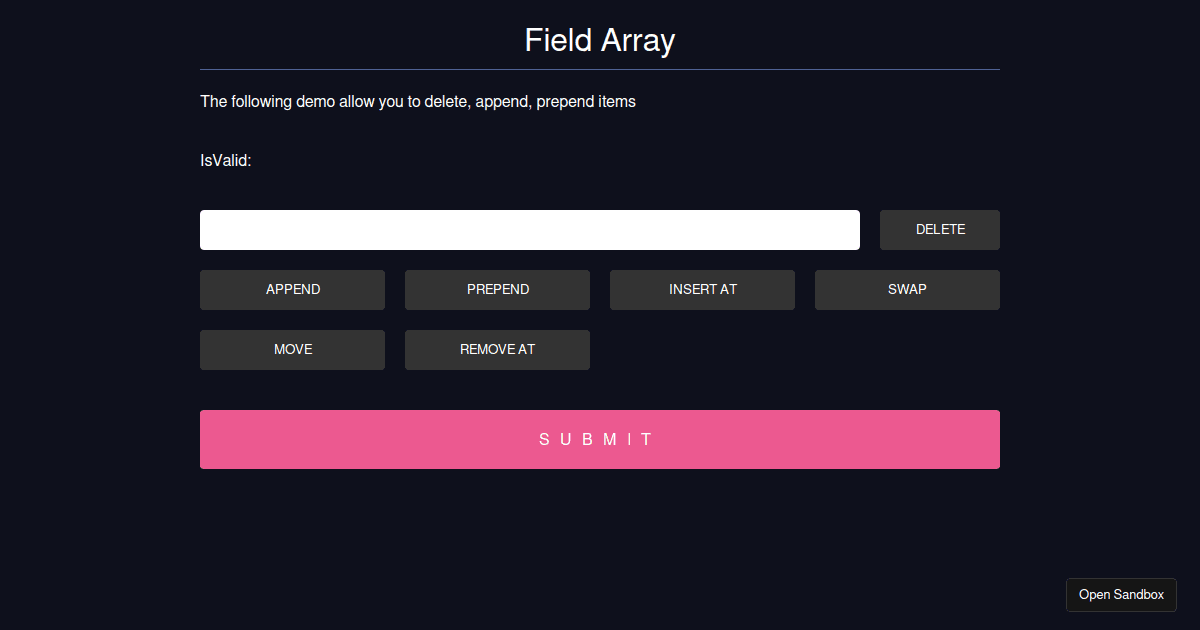The width and height of the screenshot is (1200, 630).
Task: Click the pink SUBMIT button
Action: pyautogui.click(x=599, y=439)
